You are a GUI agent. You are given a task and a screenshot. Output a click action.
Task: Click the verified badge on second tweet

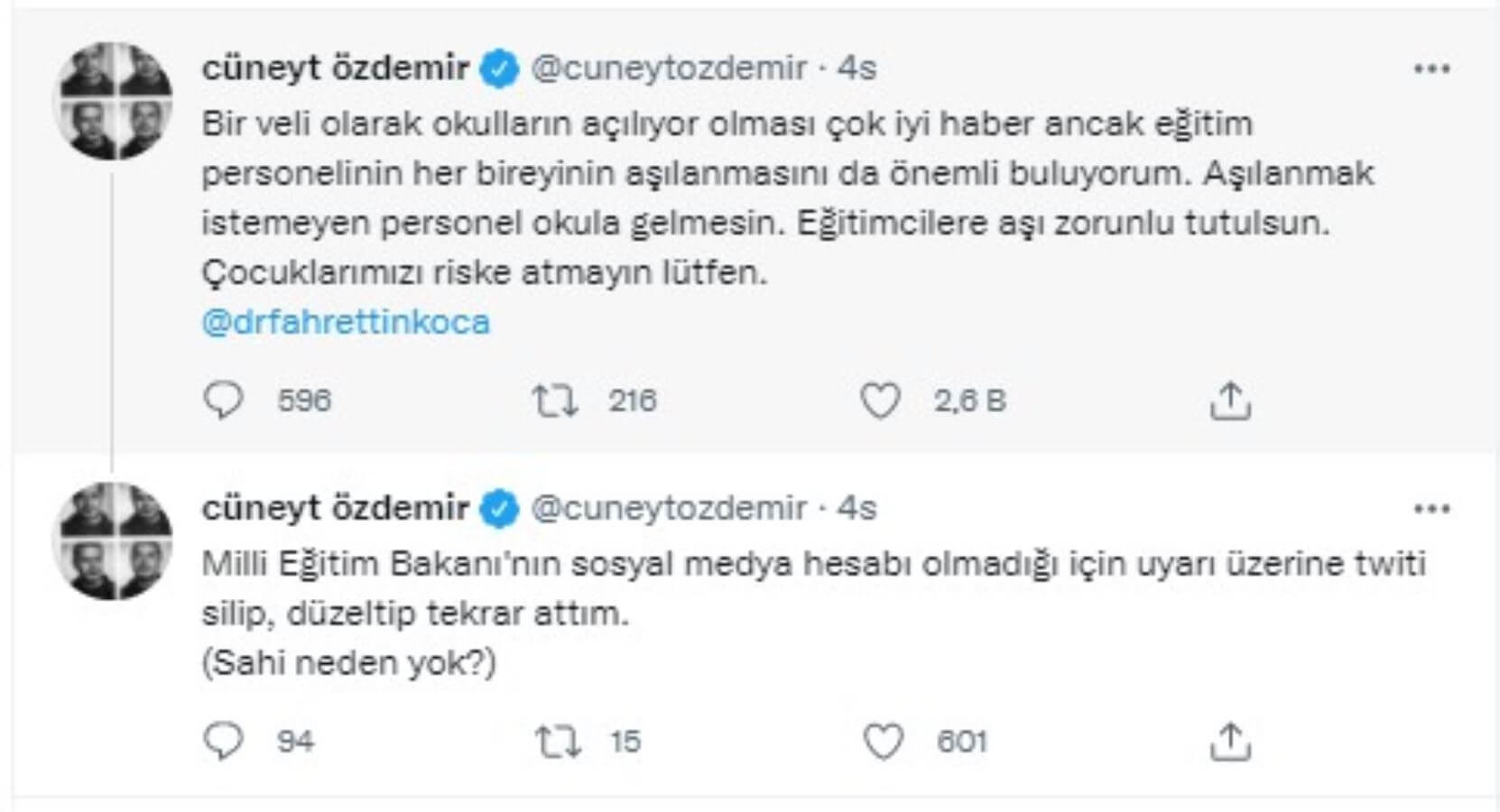[499, 510]
